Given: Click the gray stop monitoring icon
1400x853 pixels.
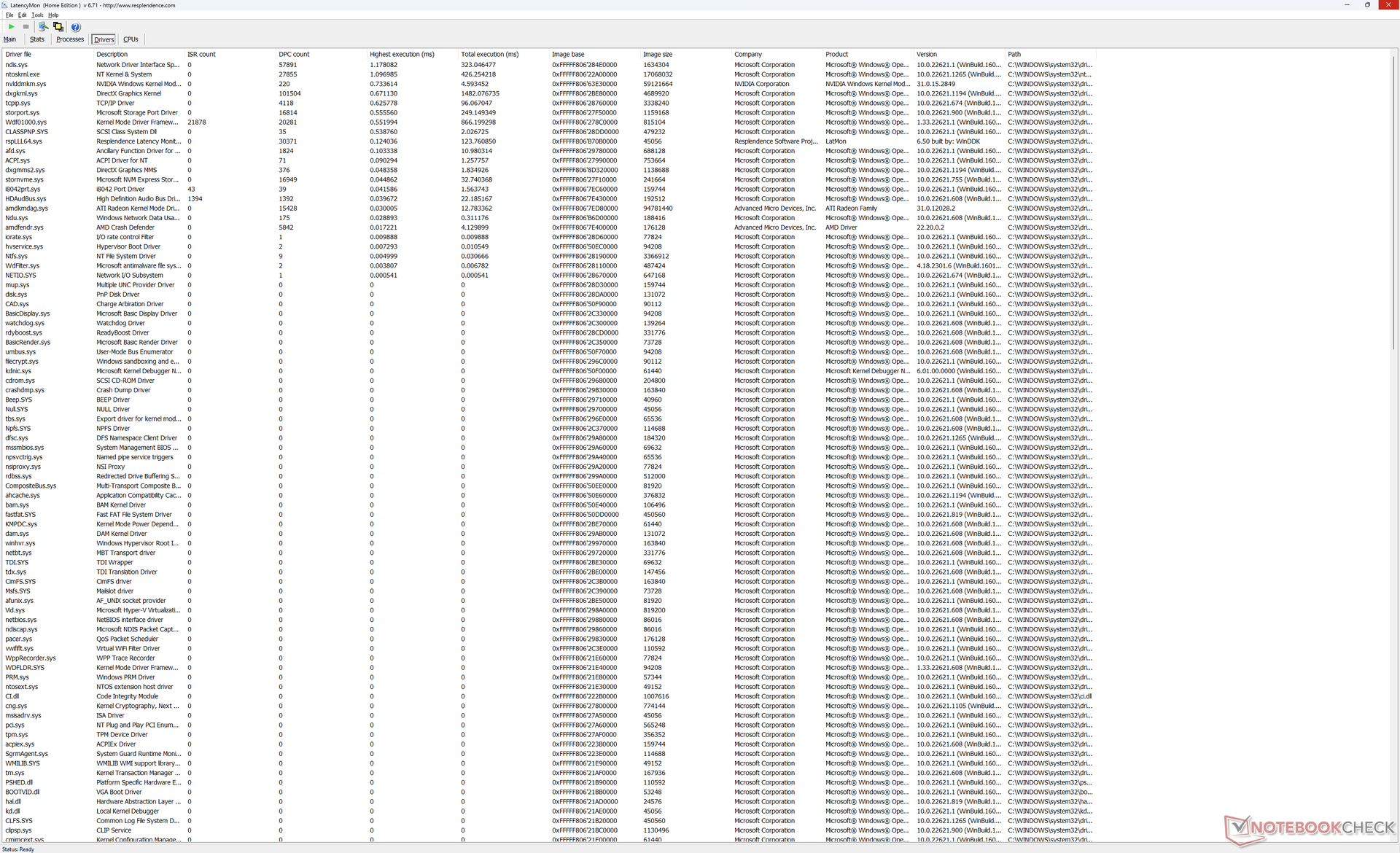Looking at the screenshot, I should 26,27.
